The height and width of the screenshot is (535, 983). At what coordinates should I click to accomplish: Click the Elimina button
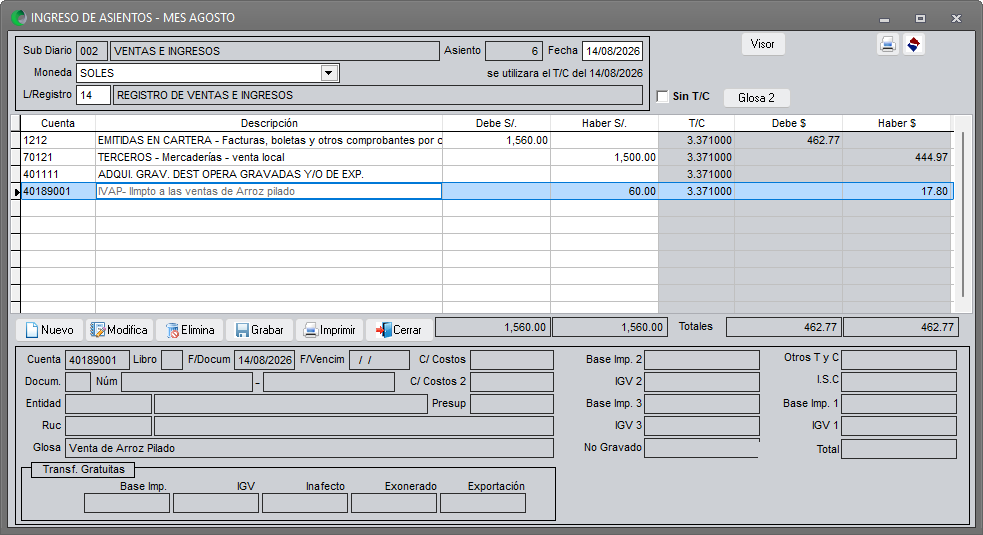pos(189,330)
